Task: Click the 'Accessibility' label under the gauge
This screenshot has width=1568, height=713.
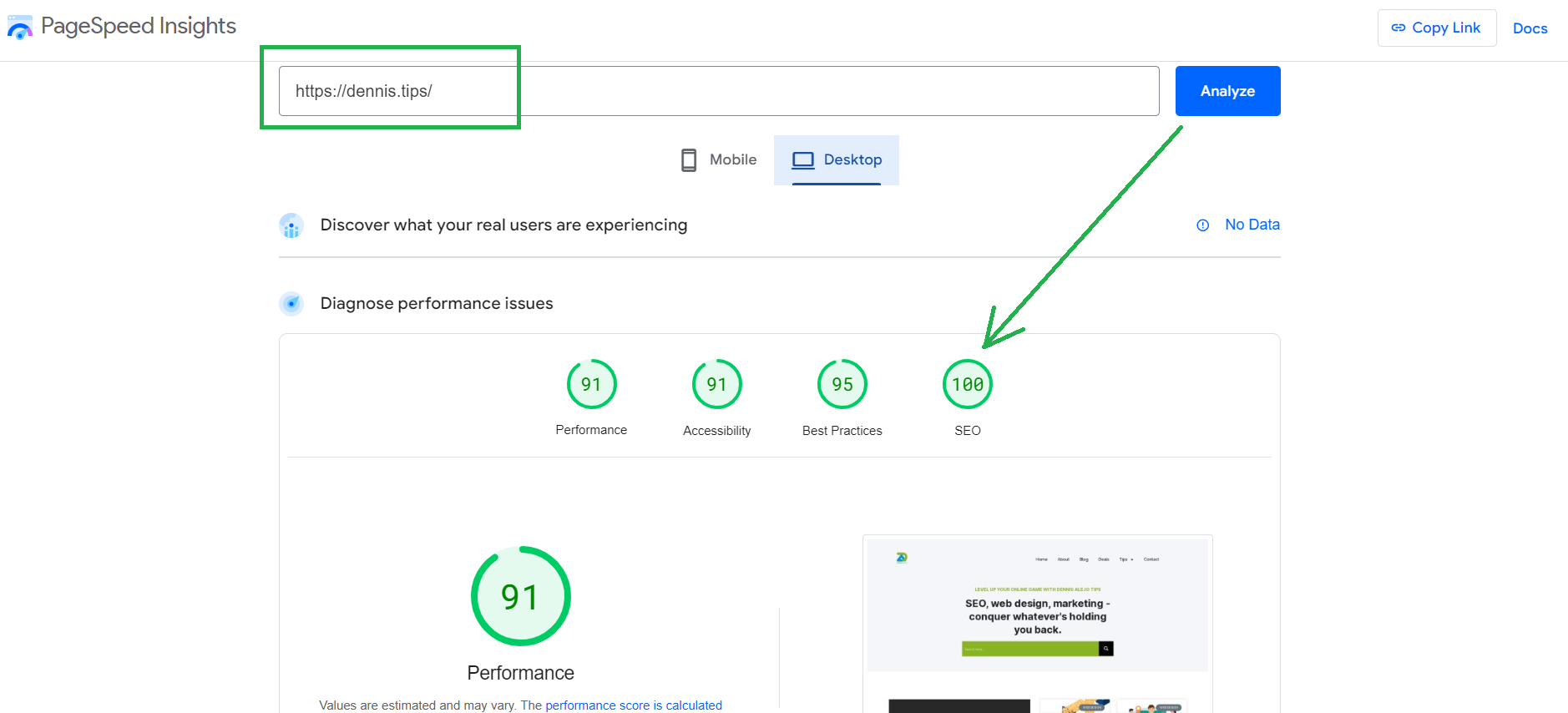Action: (717, 431)
